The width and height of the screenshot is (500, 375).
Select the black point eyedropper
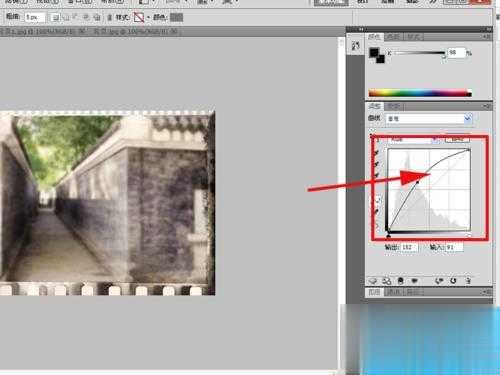pyautogui.click(x=377, y=153)
